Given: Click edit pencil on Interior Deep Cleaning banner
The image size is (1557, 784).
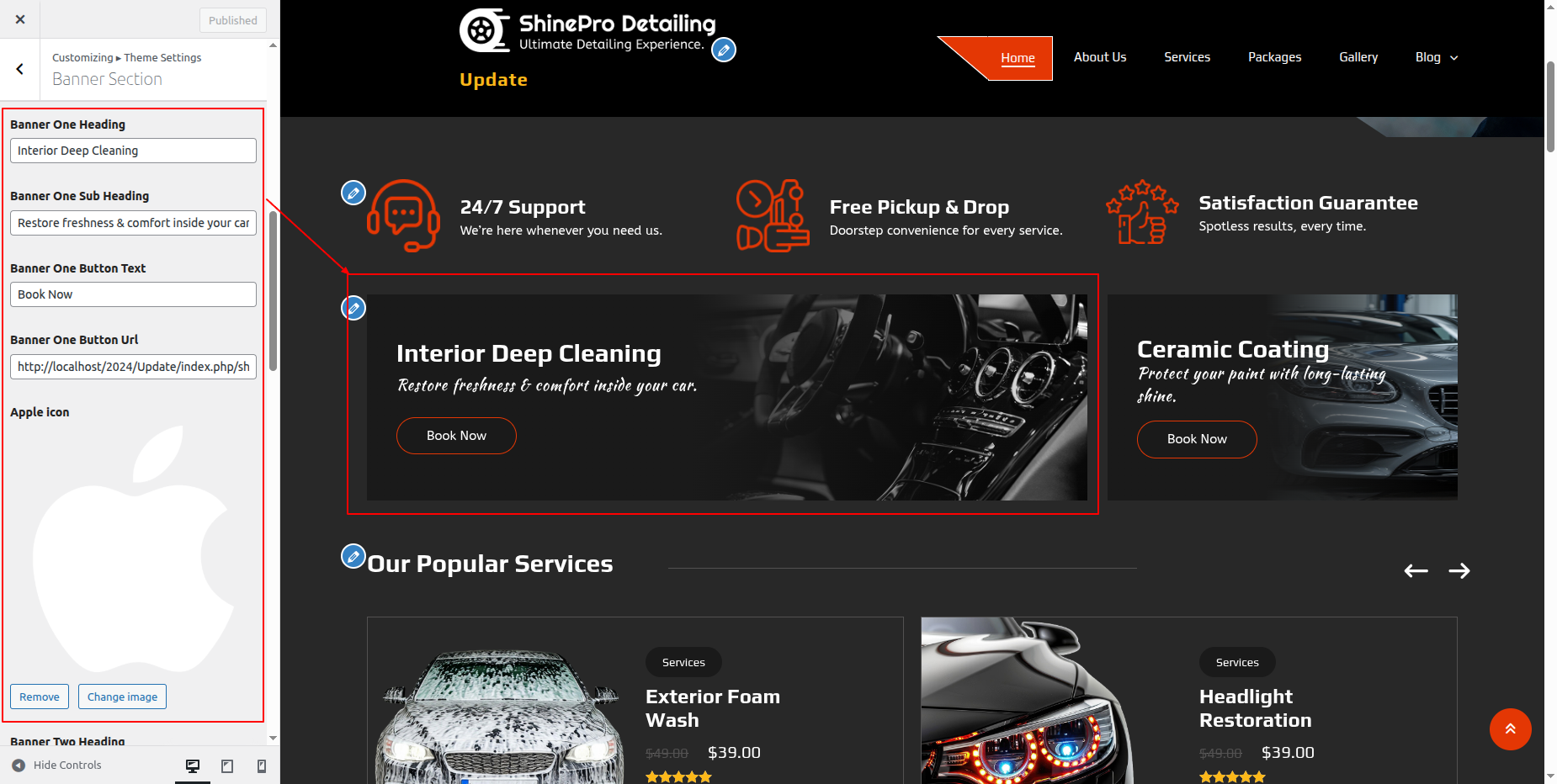Looking at the screenshot, I should click(353, 308).
